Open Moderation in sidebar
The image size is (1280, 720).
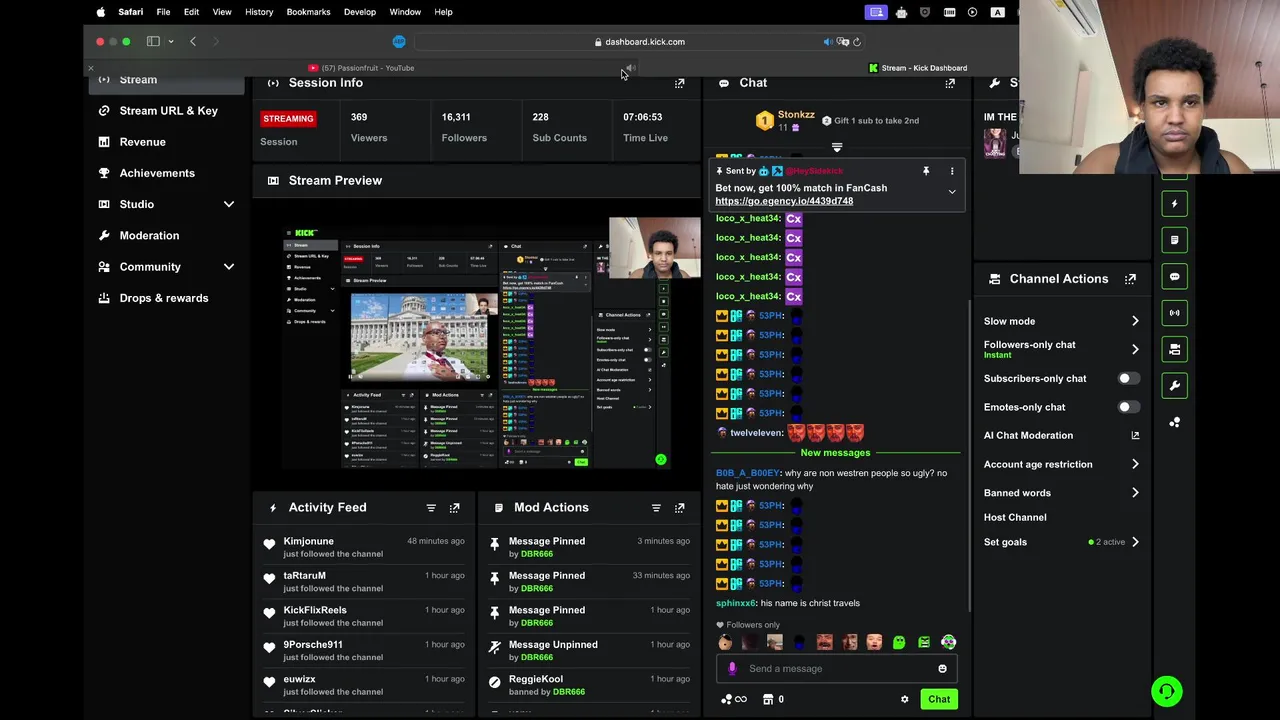point(149,236)
